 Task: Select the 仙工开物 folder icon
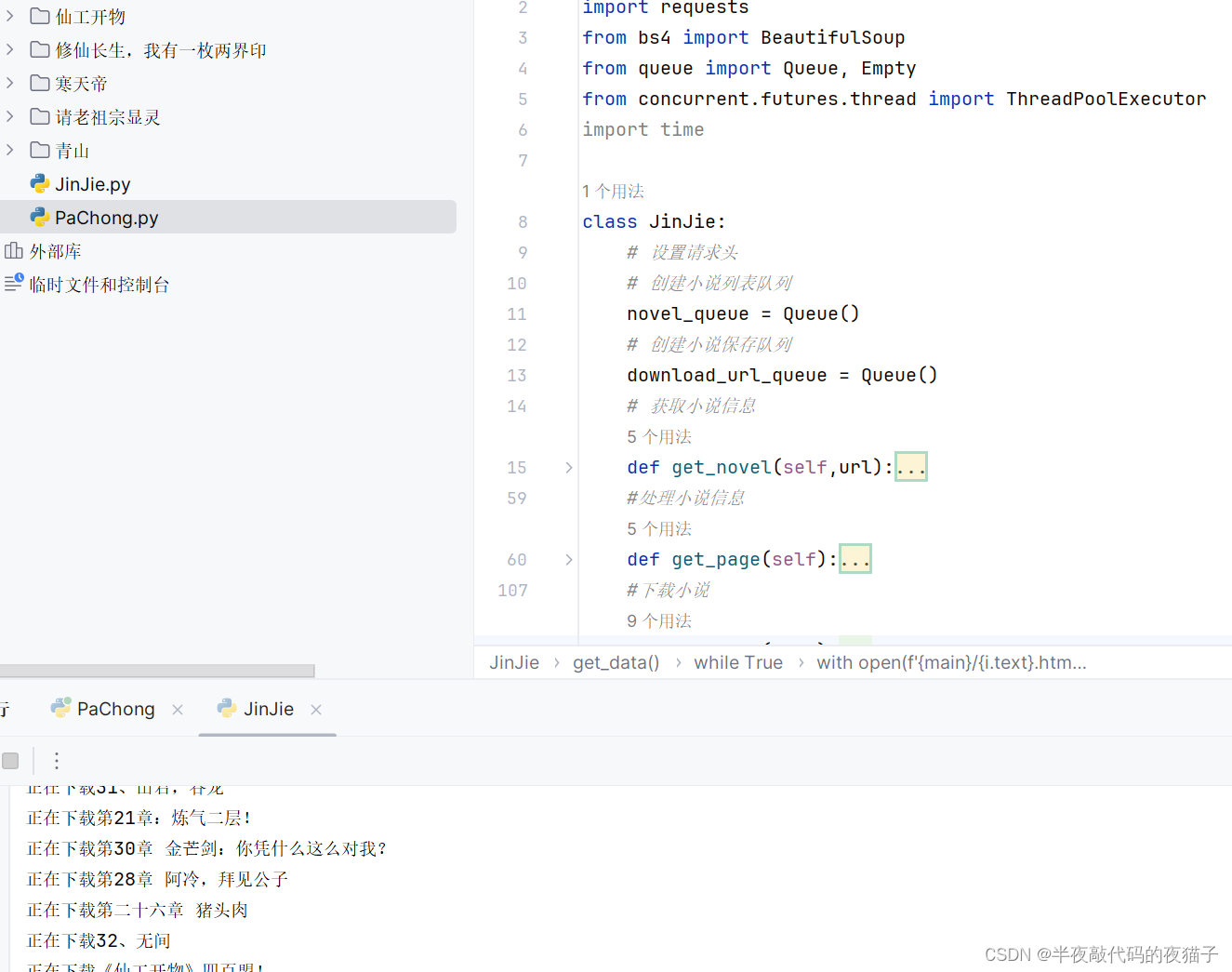click(x=40, y=16)
